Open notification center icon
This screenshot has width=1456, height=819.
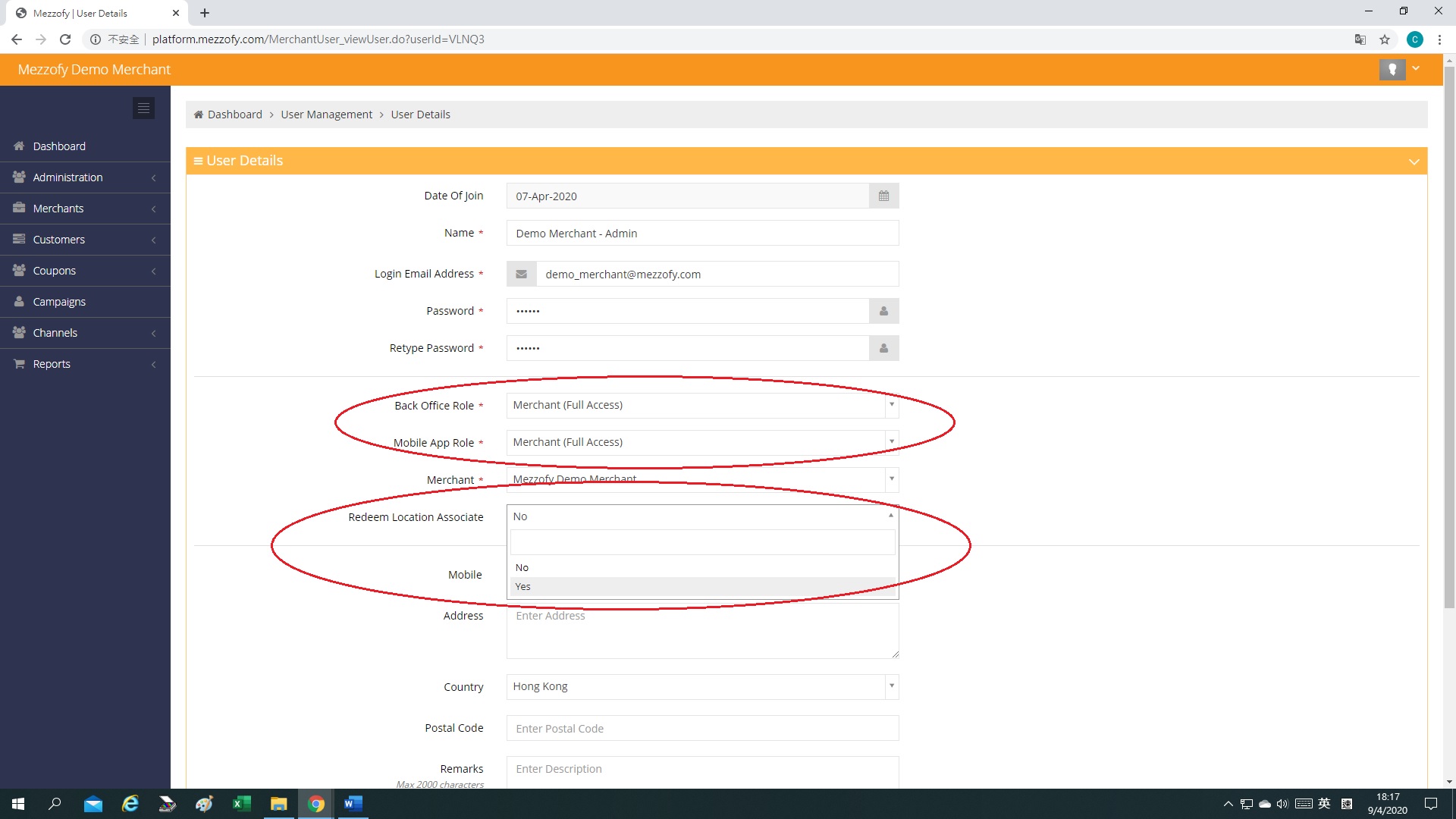[x=1431, y=804]
